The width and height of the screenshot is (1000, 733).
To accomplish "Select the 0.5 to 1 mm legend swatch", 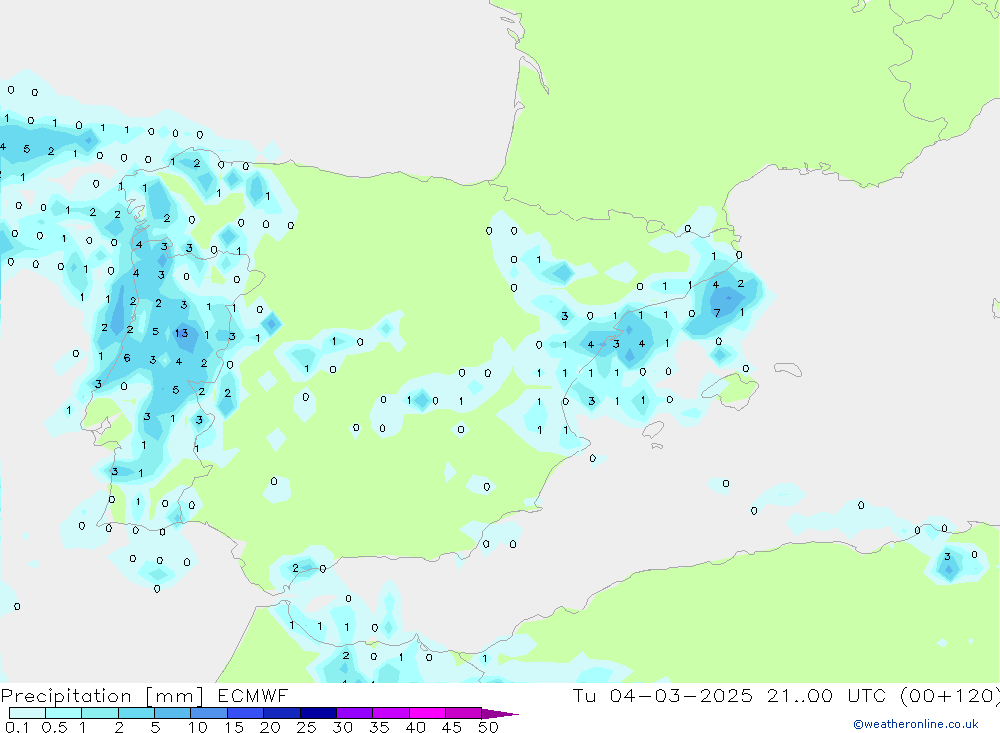I will (x=64, y=713).
